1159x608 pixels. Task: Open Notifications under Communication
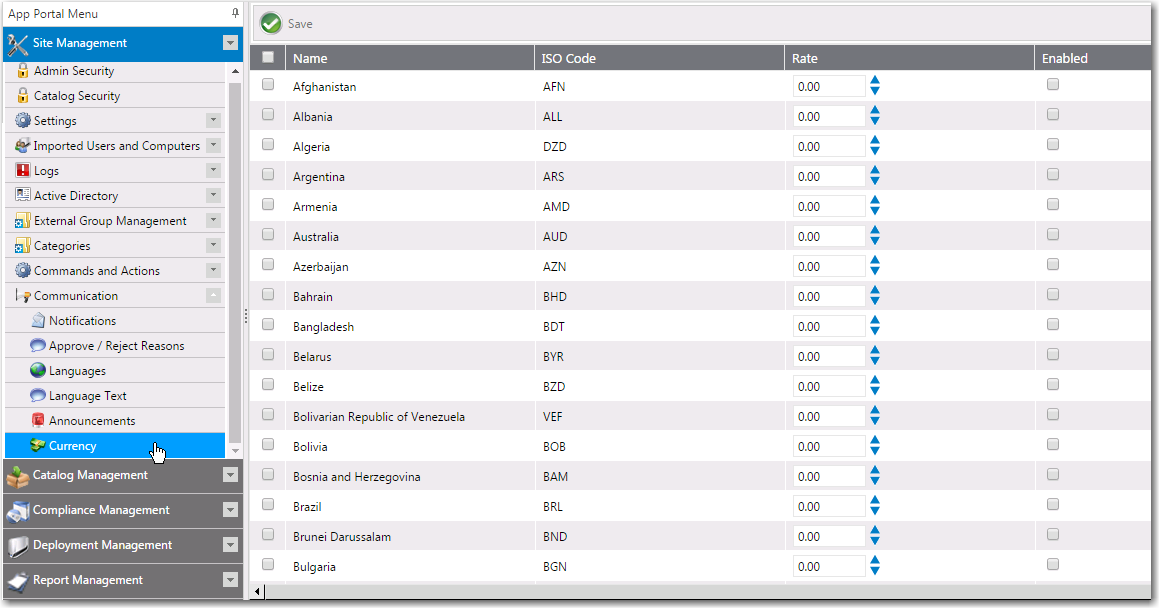[82, 321]
